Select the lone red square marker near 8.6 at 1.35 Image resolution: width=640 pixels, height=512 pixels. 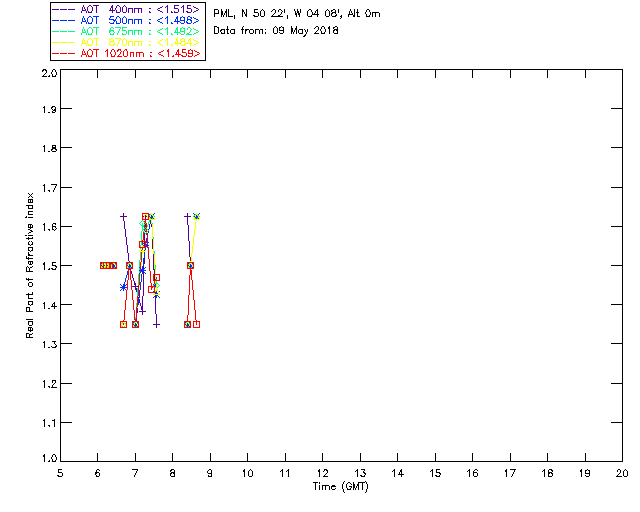pyautogui.click(x=196, y=325)
